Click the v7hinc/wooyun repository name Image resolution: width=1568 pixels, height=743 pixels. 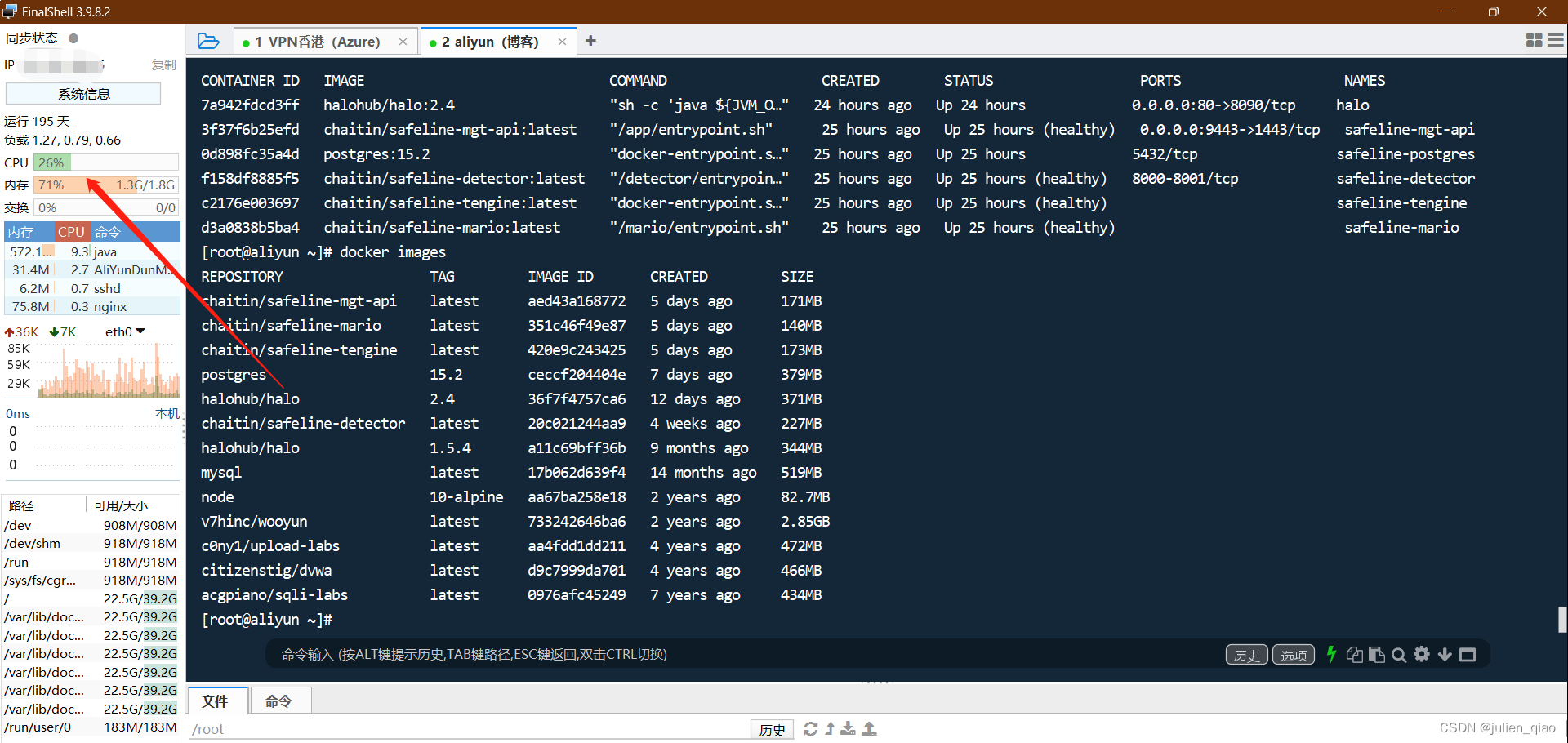click(254, 521)
